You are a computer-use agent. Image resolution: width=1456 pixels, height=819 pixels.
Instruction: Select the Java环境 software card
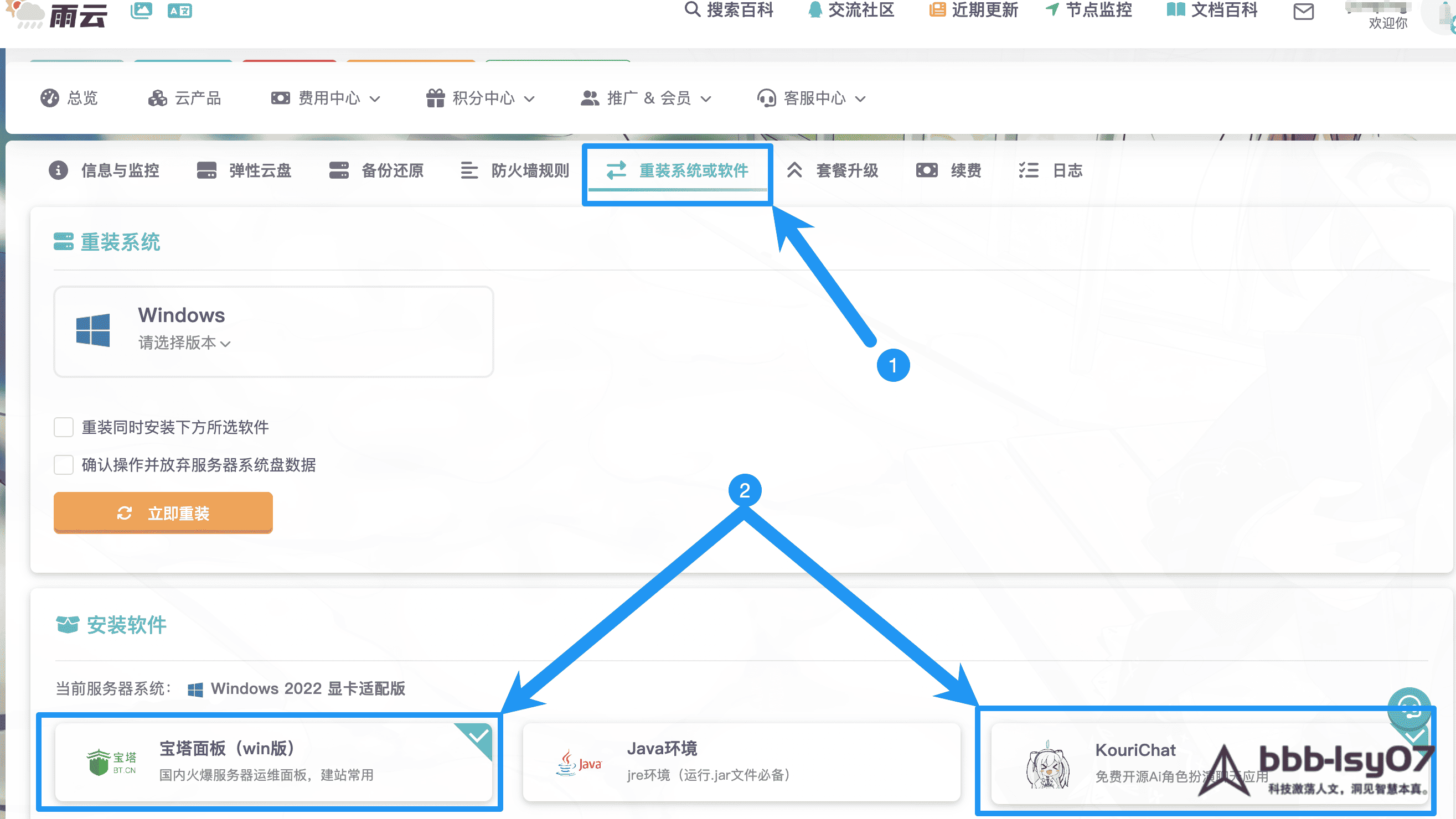(x=741, y=762)
